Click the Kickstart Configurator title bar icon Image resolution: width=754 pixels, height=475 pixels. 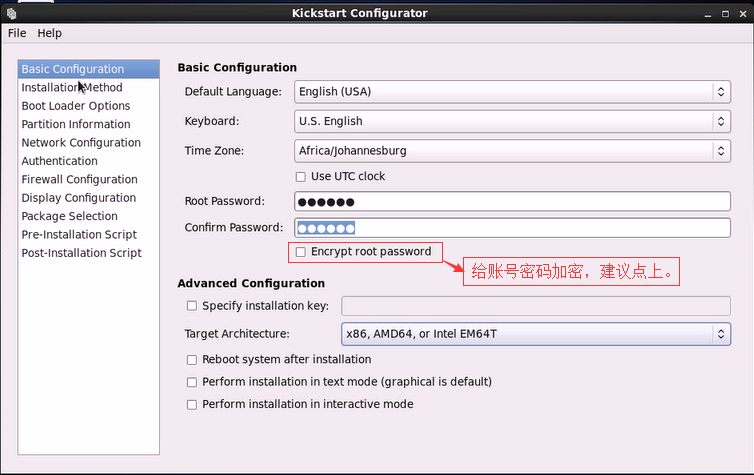tap(12, 14)
